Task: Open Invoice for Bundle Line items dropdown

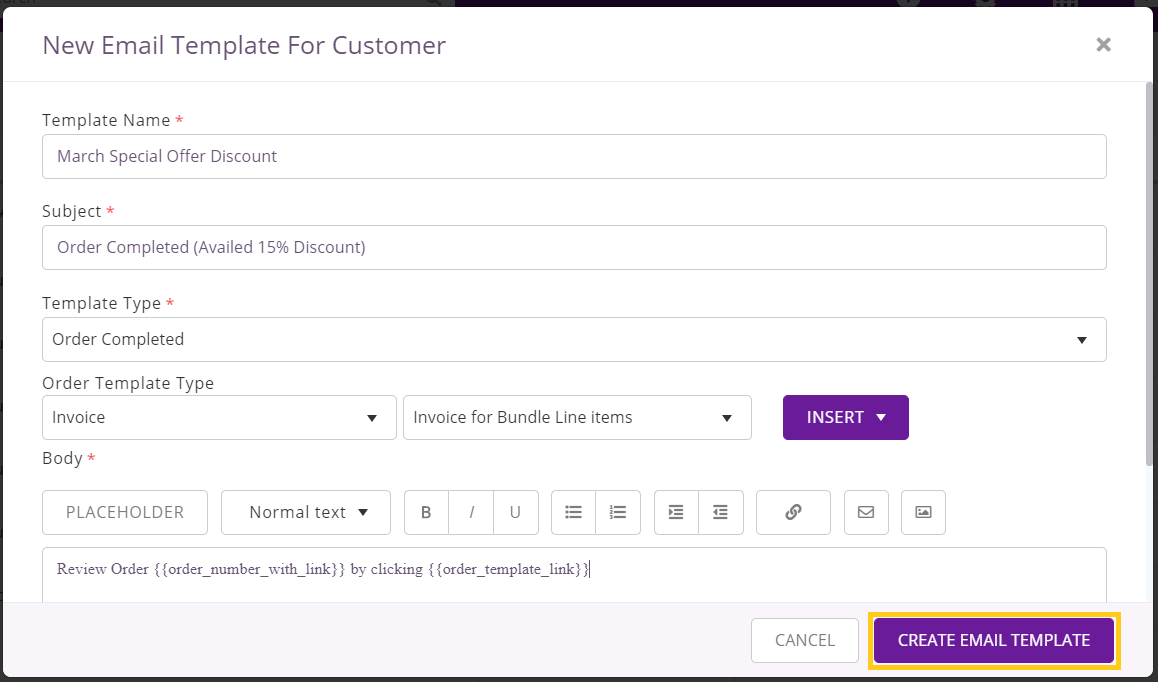Action: pyautogui.click(x=578, y=417)
